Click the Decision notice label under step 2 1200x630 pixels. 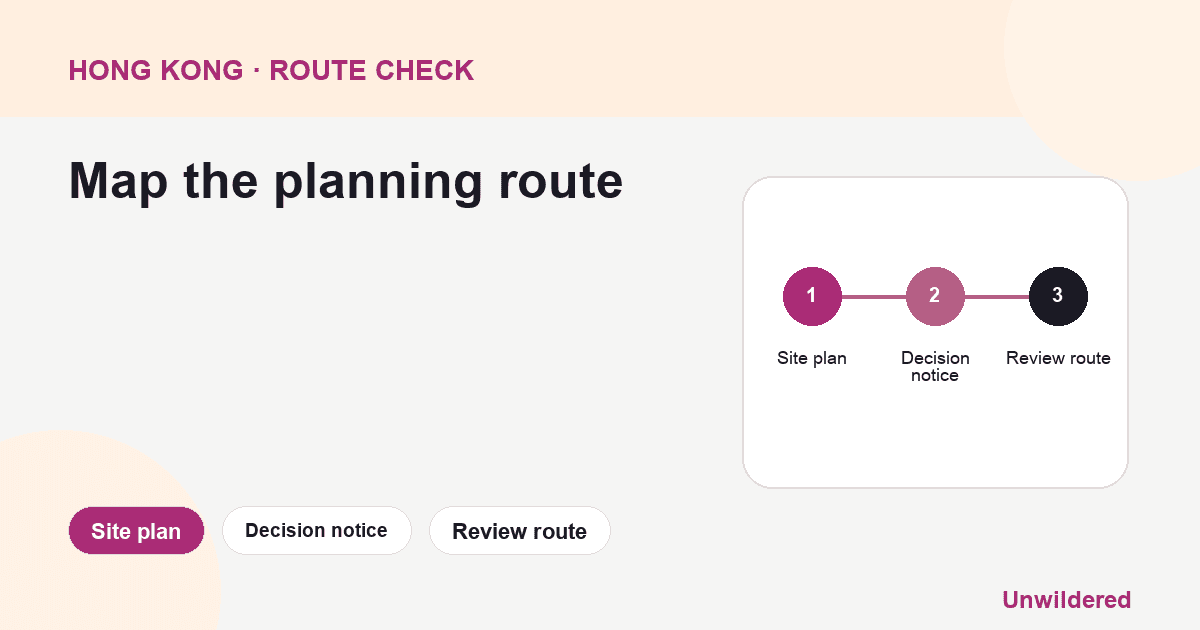tap(935, 367)
